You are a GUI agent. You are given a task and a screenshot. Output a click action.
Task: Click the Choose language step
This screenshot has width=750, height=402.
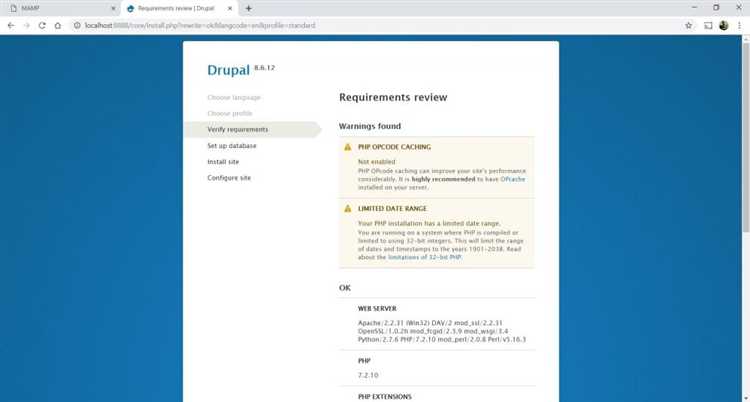[234, 98]
